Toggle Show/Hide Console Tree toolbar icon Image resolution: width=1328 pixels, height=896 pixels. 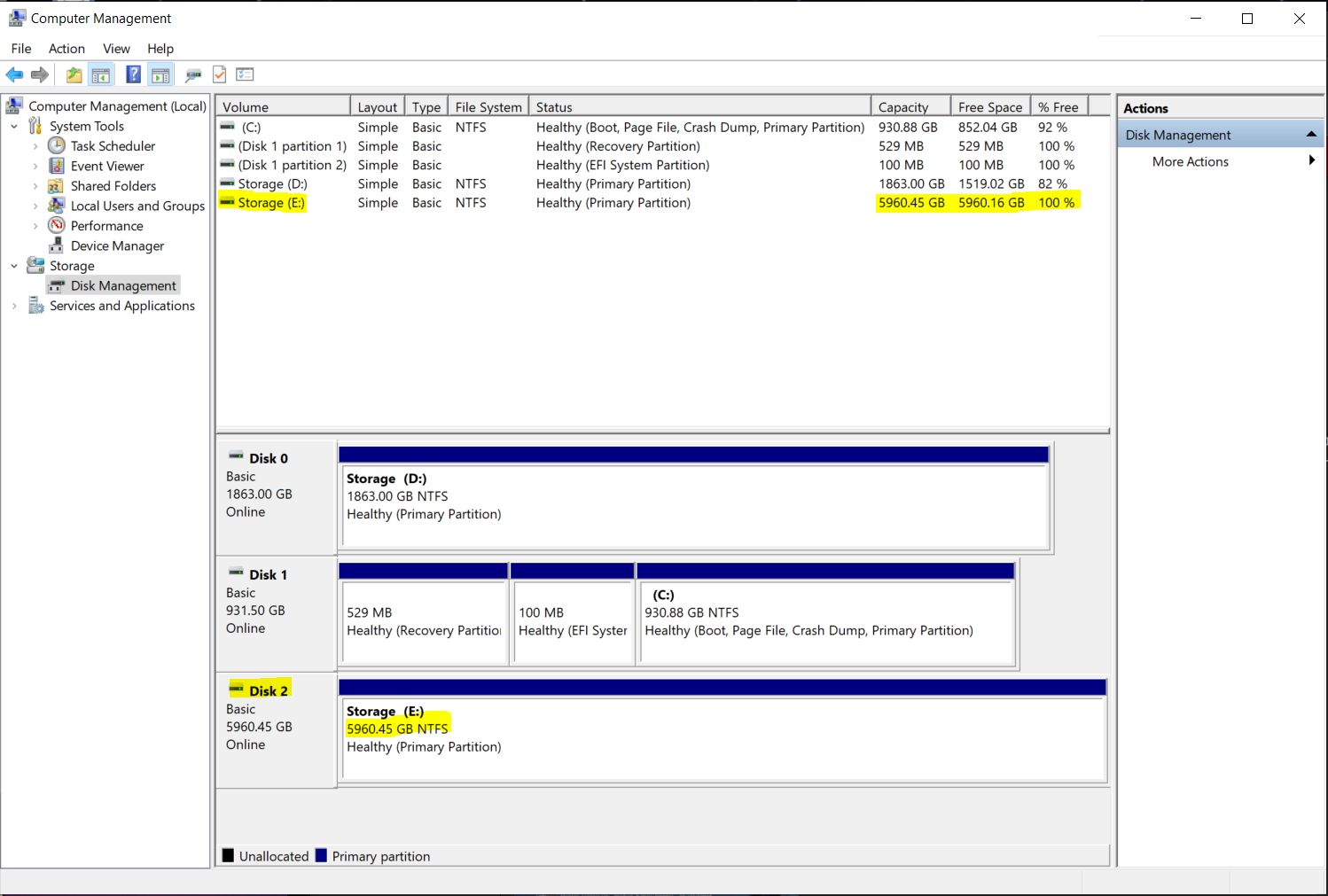coord(101,75)
